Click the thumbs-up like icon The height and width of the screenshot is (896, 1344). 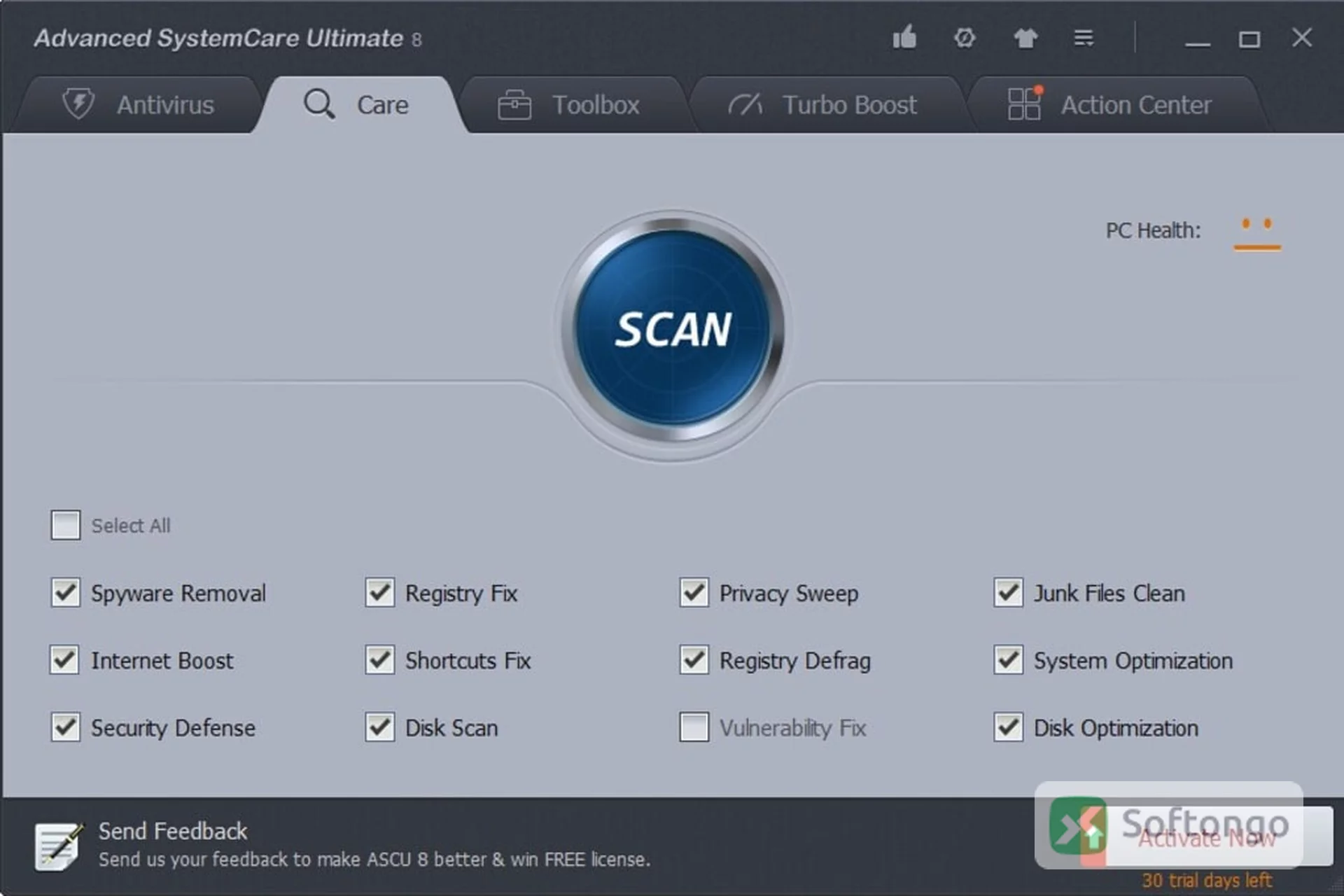(x=904, y=37)
